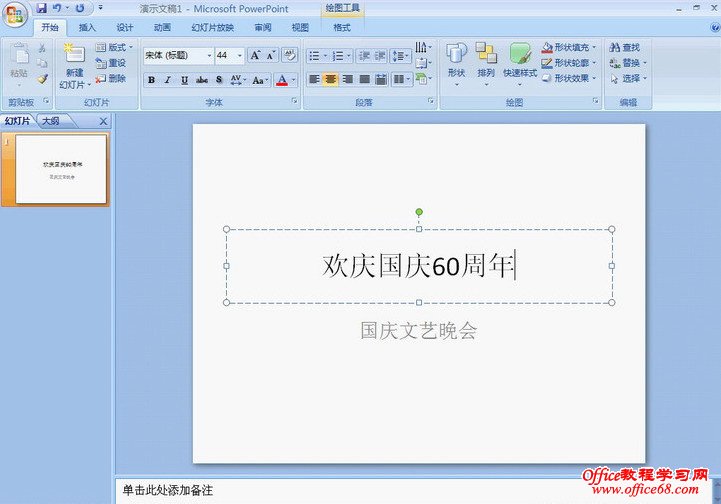
Task: Switch to the 大纲 (Outline) pane tab
Action: coord(51,121)
